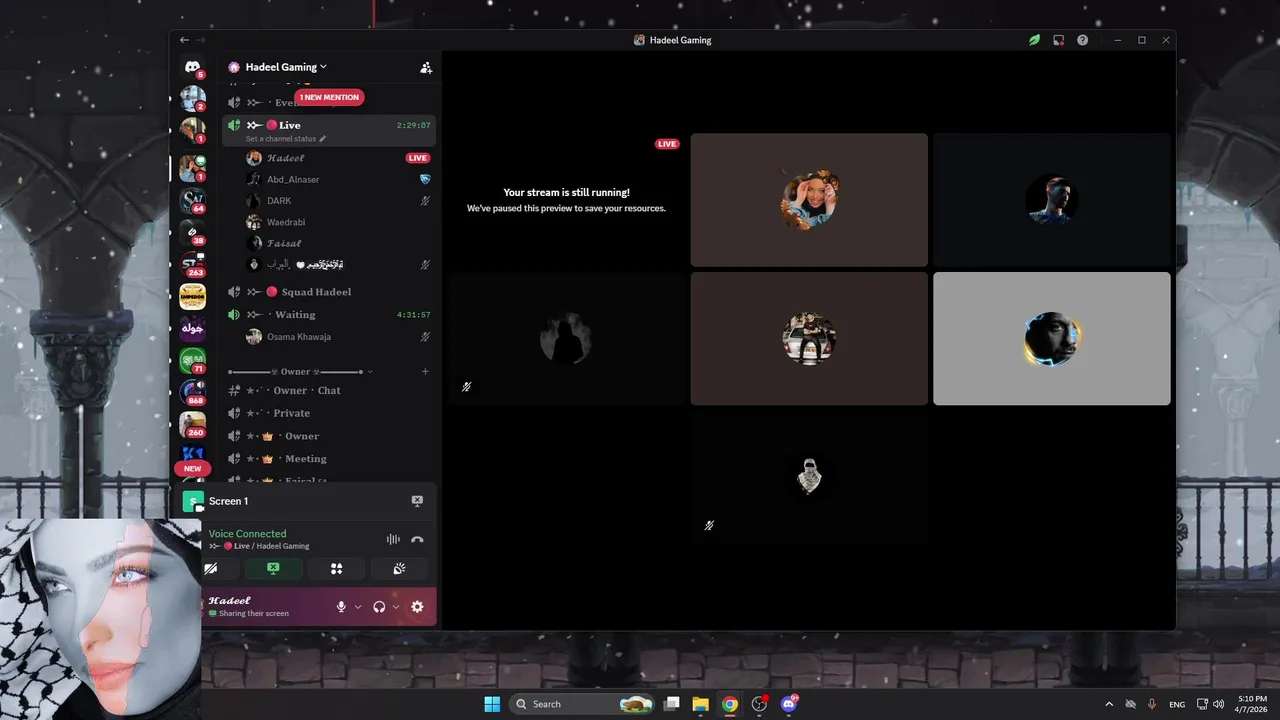Open the Owner Chat text channel
The height and width of the screenshot is (720, 1280).
point(328,390)
